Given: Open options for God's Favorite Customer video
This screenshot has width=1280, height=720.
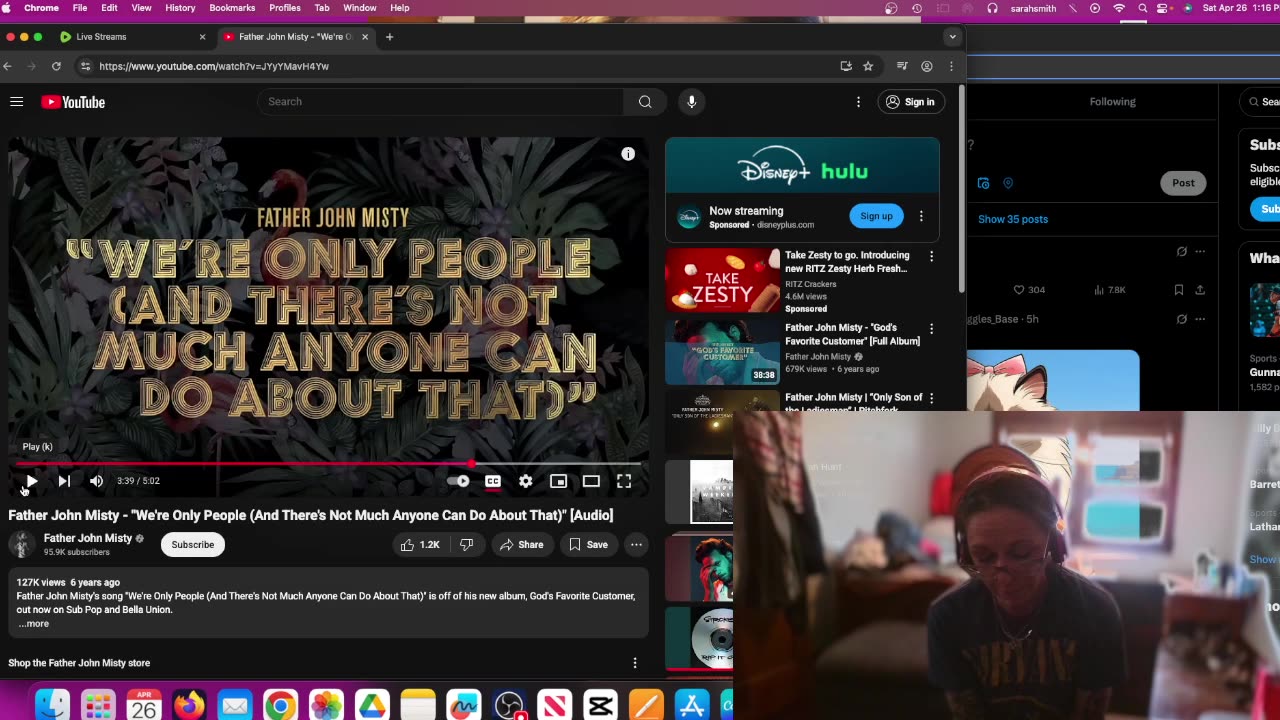Looking at the screenshot, I should (x=931, y=329).
